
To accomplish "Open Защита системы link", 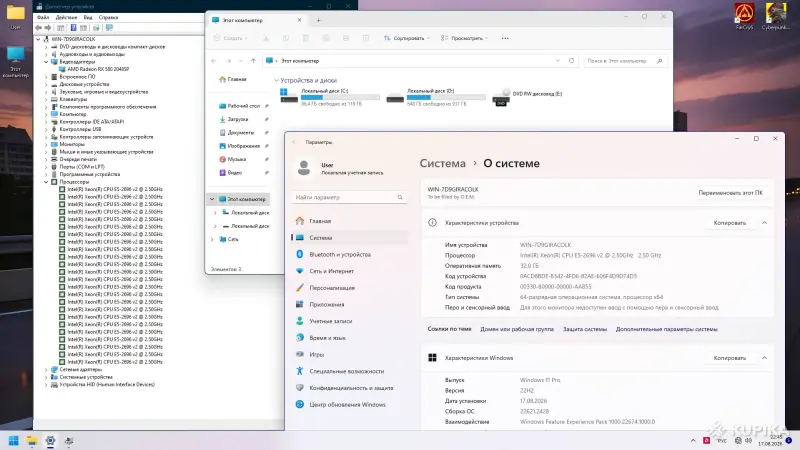I will (585, 330).
